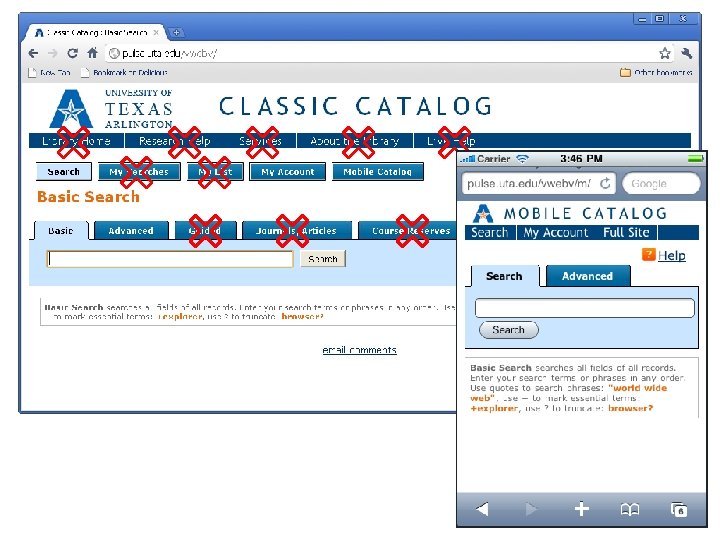The width and height of the screenshot is (720, 540).
Task: Click Search button beside classic search box
Action: (323, 259)
